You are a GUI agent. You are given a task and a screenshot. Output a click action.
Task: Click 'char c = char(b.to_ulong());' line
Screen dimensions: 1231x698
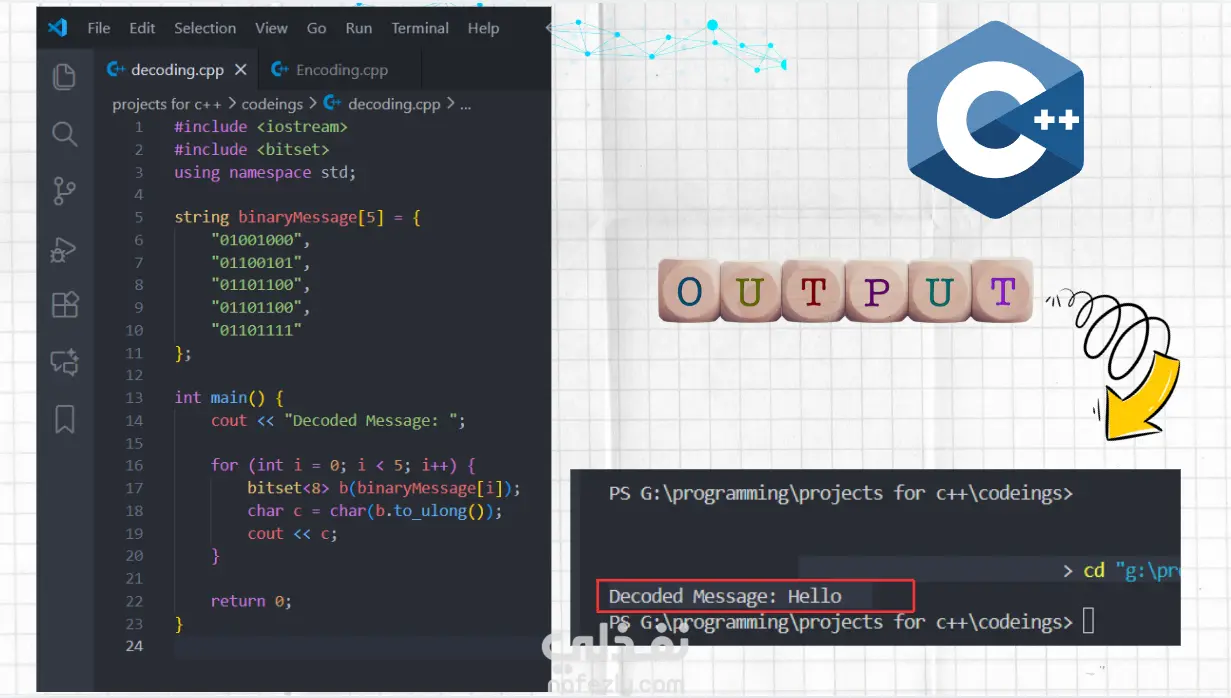pos(375,511)
